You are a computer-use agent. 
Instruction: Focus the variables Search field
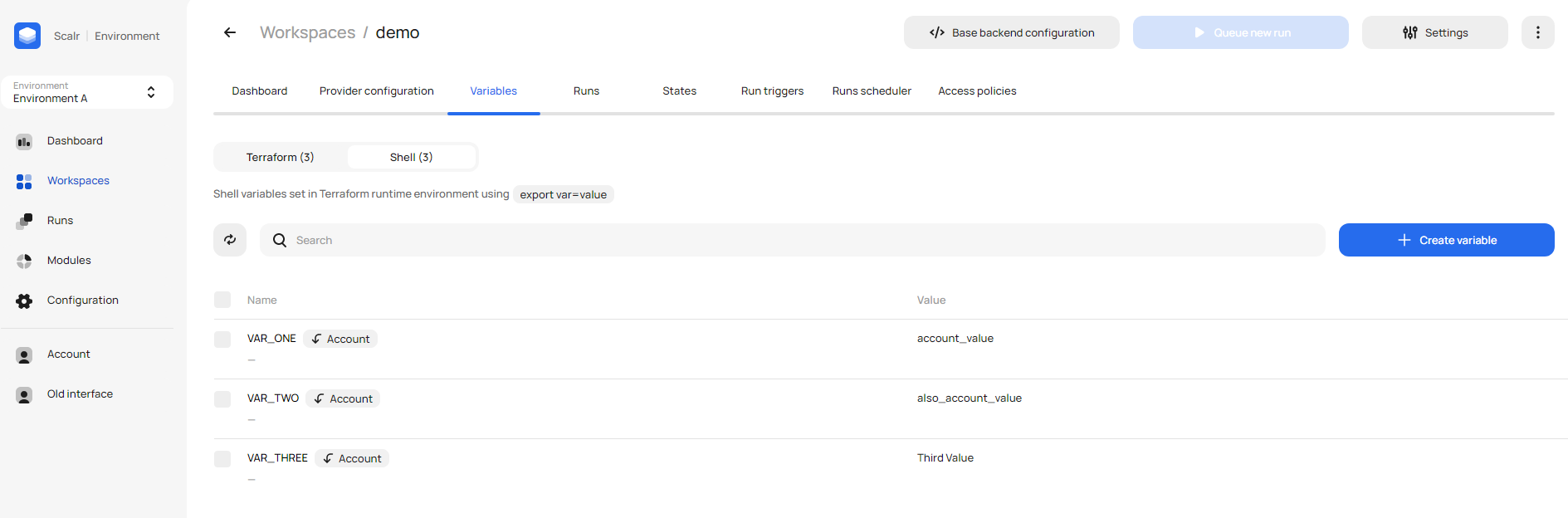tap(793, 240)
